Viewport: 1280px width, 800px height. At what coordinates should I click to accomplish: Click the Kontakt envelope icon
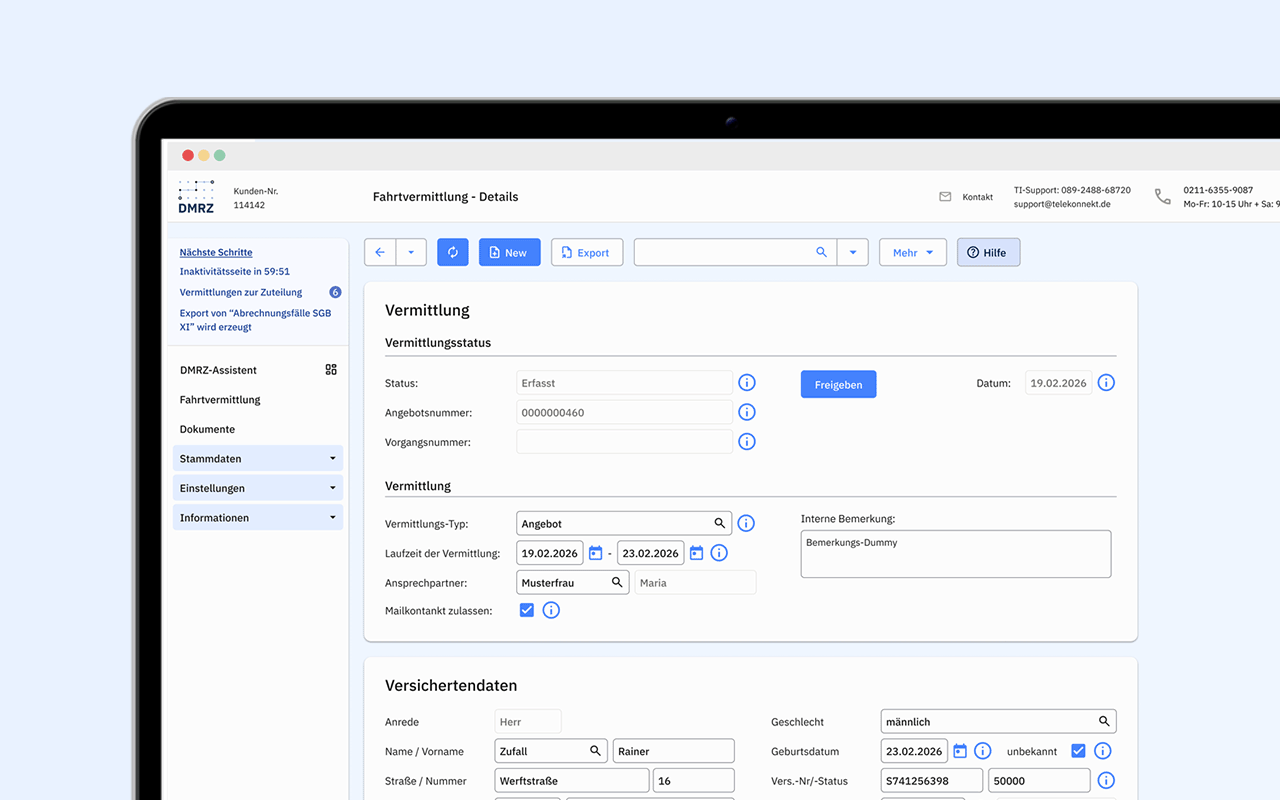click(945, 197)
